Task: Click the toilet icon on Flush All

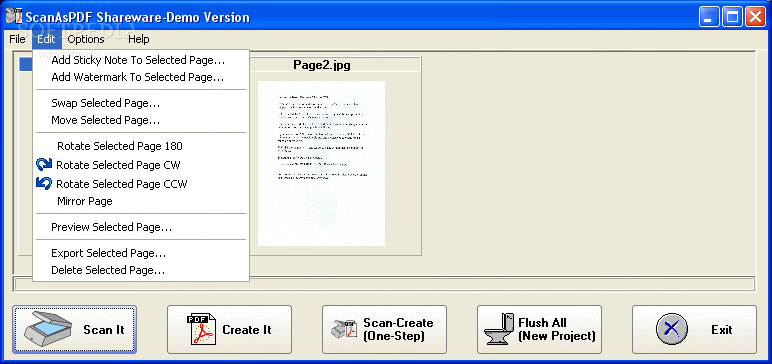Action: [500, 329]
